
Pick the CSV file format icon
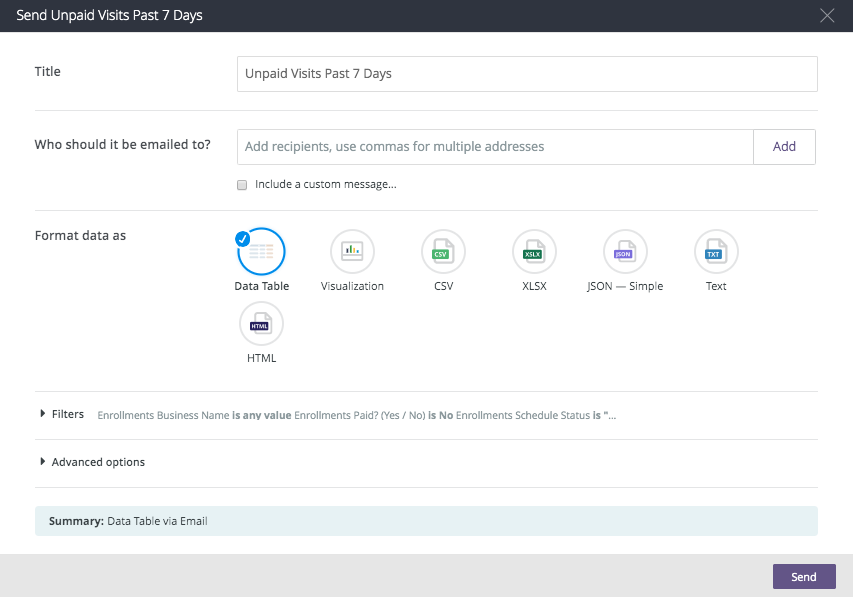(x=443, y=252)
